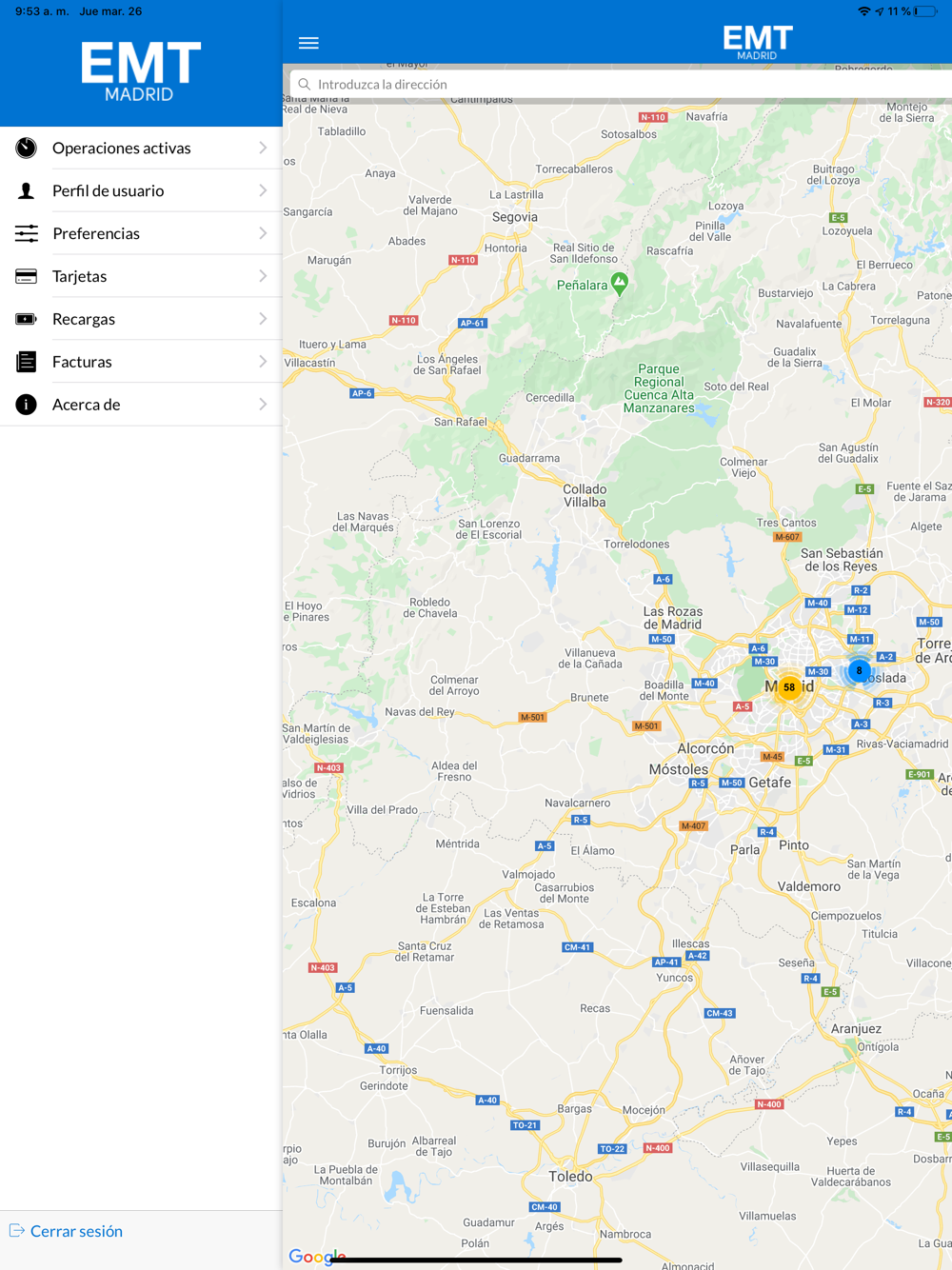Expand Recargas chevron

coord(263,319)
